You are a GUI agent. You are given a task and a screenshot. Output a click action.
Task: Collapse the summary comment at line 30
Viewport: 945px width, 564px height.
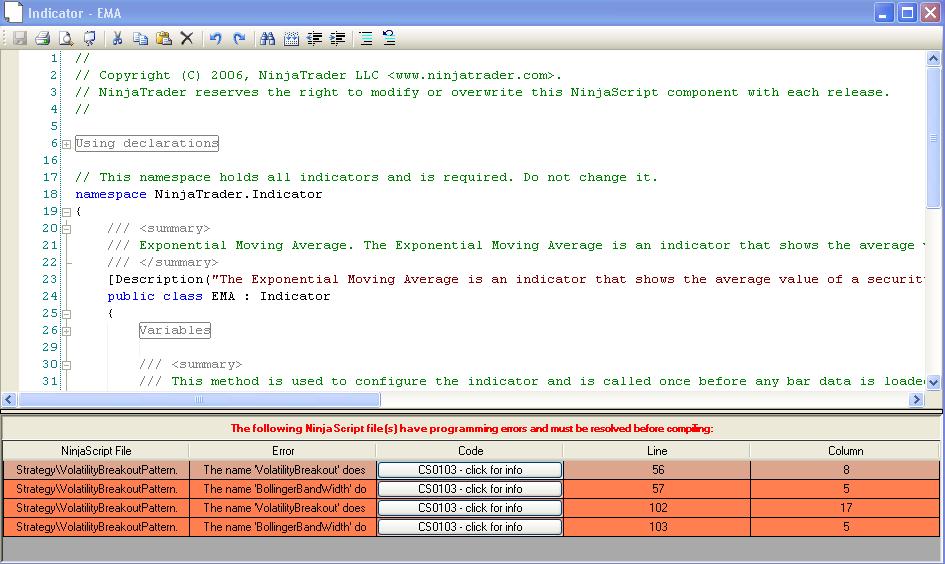[66, 365]
